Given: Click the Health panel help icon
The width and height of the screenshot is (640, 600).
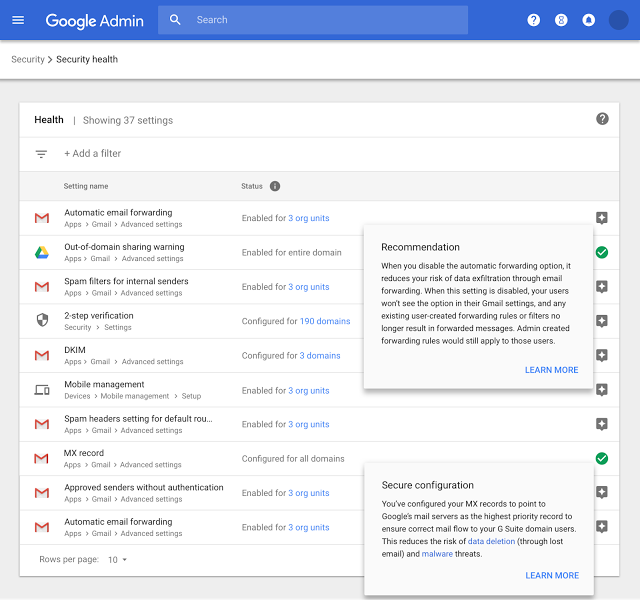Looking at the screenshot, I should coord(602,119).
